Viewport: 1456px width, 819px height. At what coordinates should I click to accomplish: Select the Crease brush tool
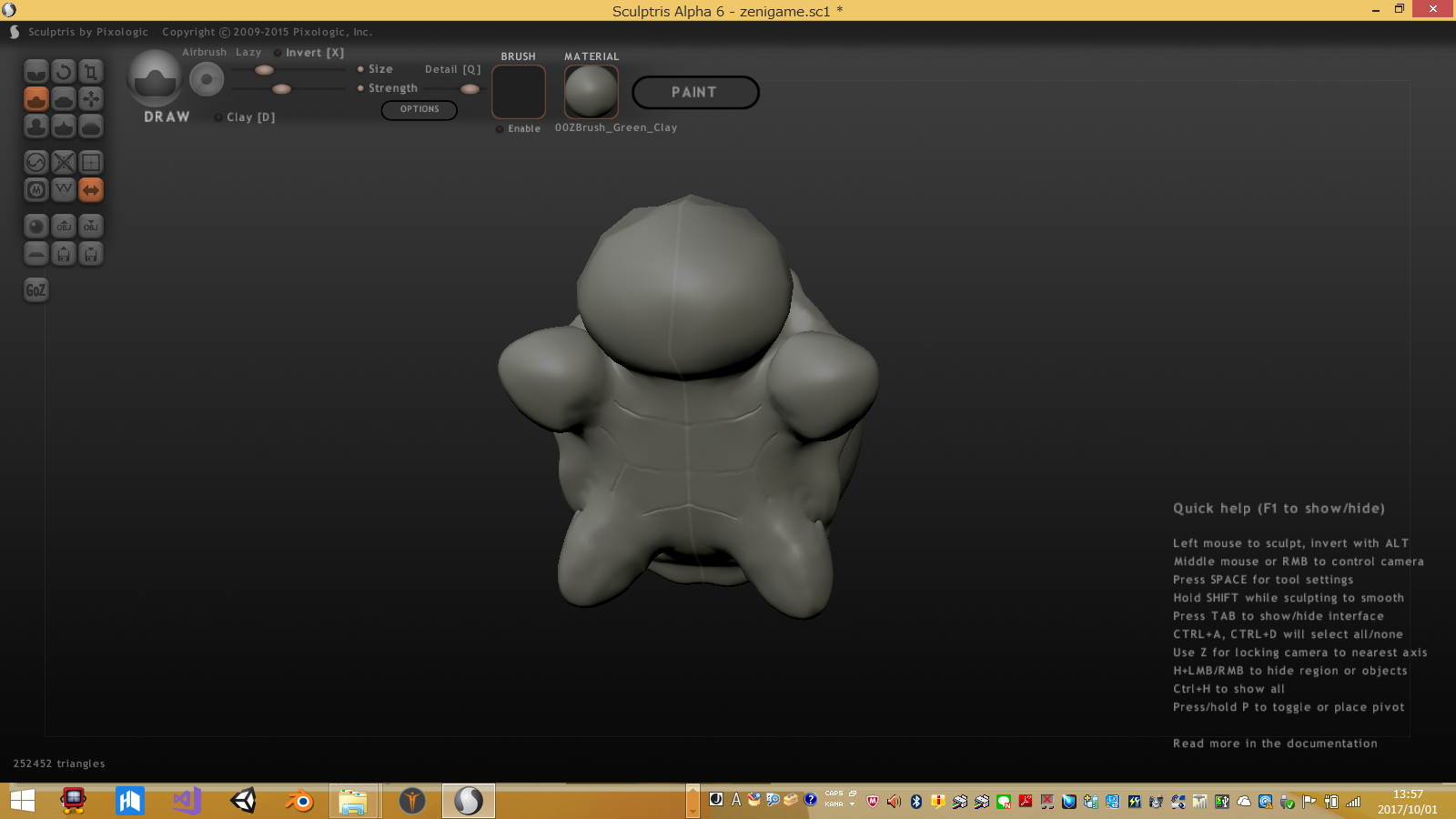click(x=36, y=72)
